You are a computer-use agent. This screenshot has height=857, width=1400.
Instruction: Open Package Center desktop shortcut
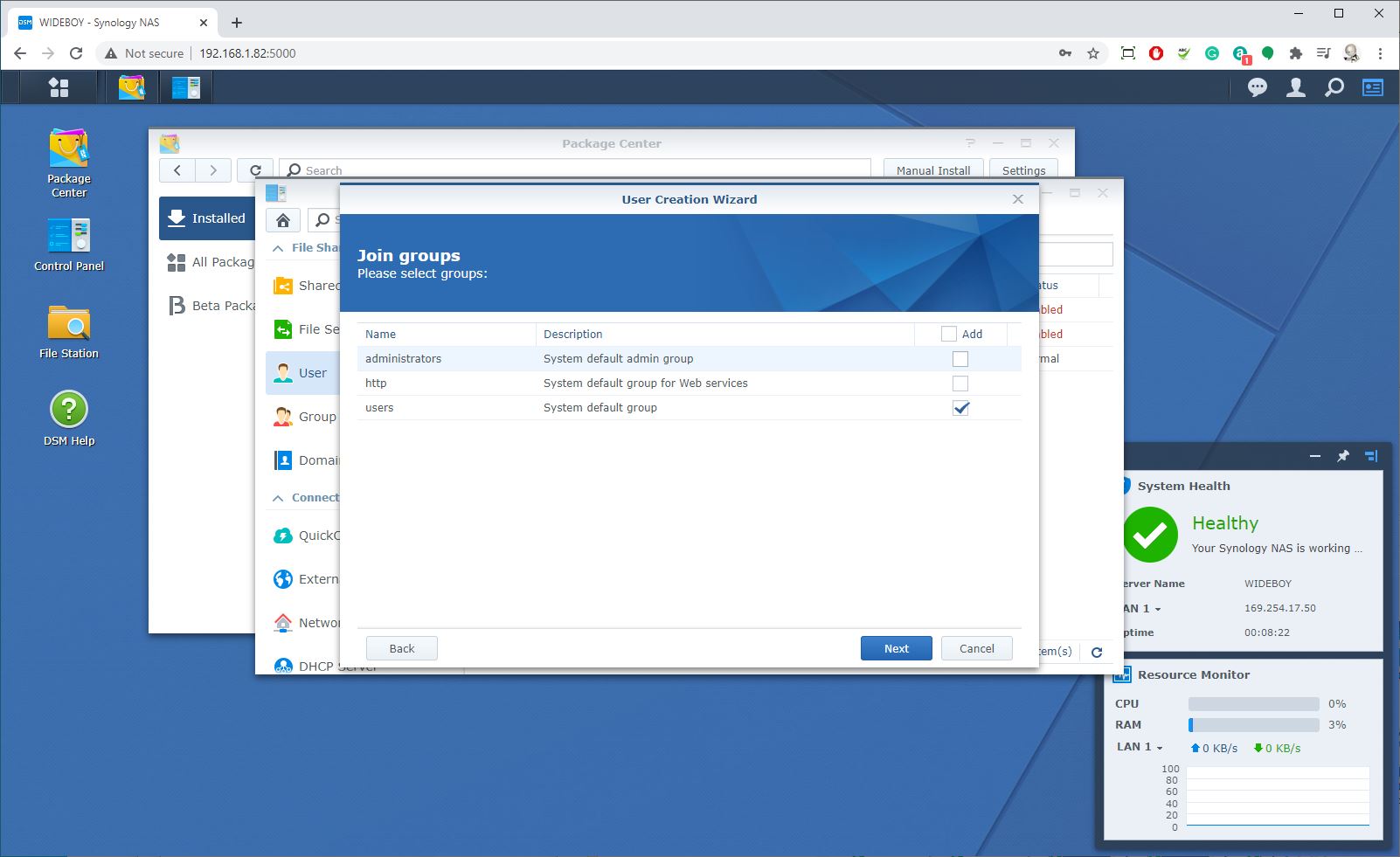pyautogui.click(x=69, y=163)
